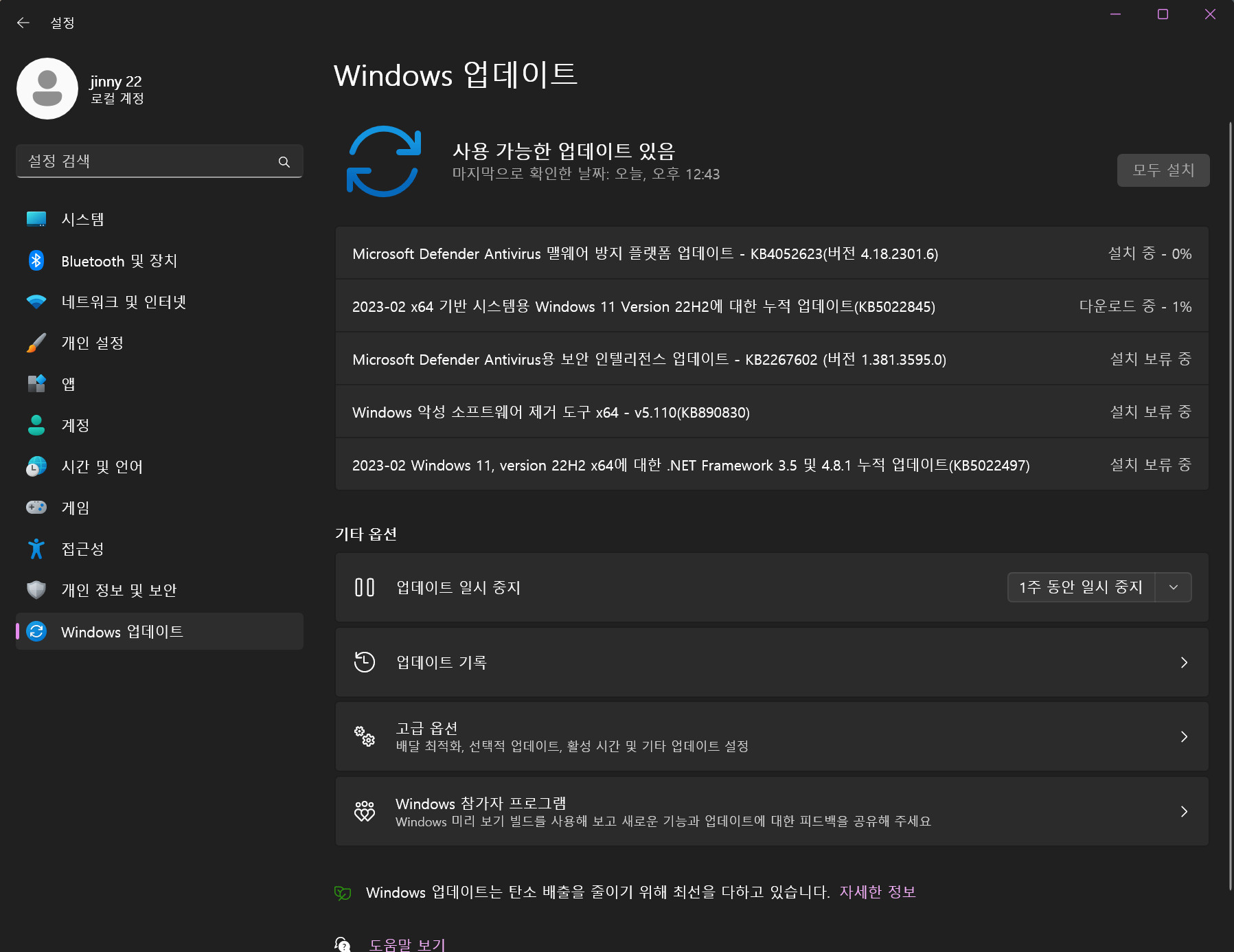Go to 네트워크 및 인터넷 settings
The width and height of the screenshot is (1234, 952).
[x=159, y=302]
